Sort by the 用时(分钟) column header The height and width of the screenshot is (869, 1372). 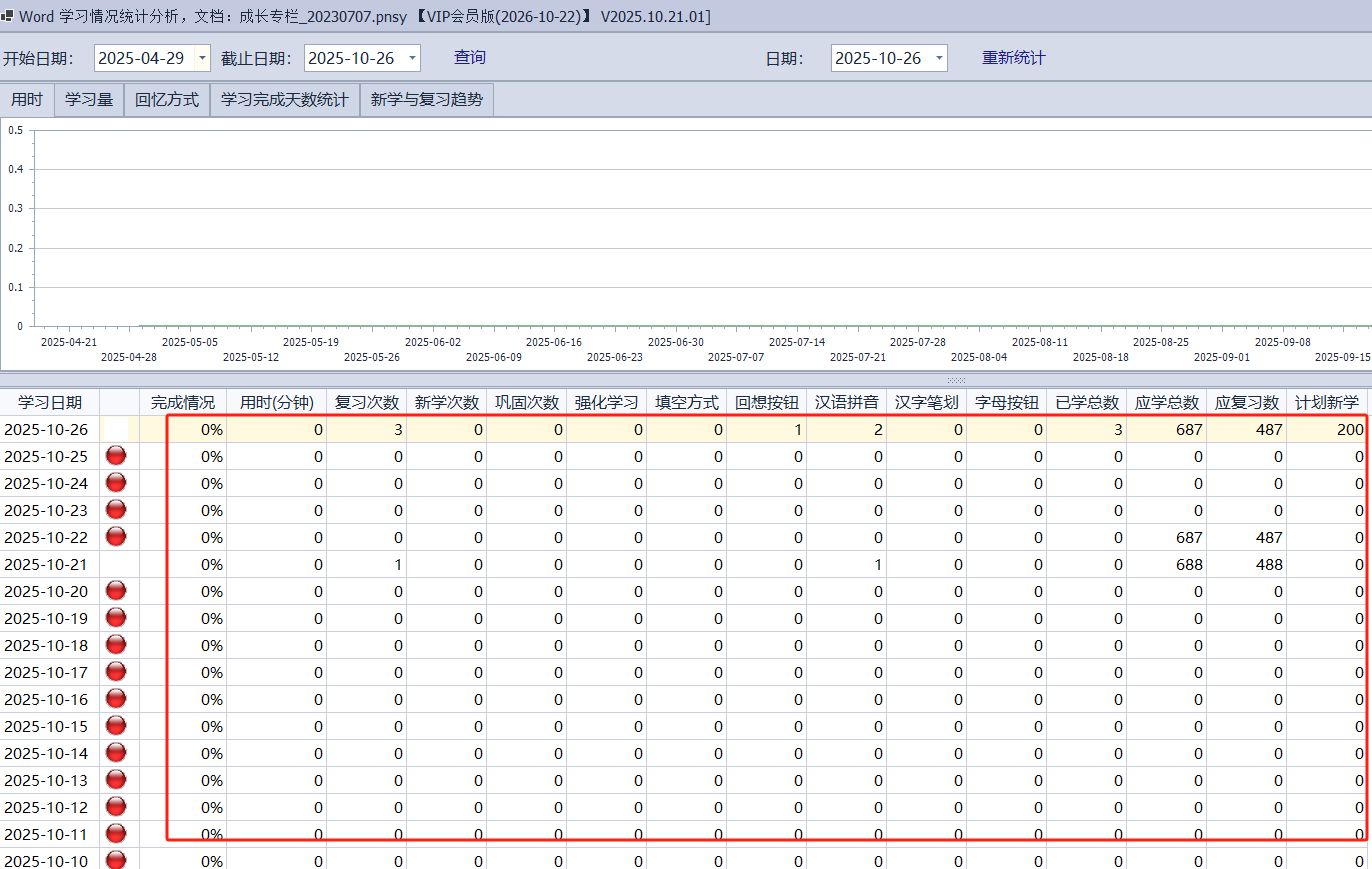point(277,402)
